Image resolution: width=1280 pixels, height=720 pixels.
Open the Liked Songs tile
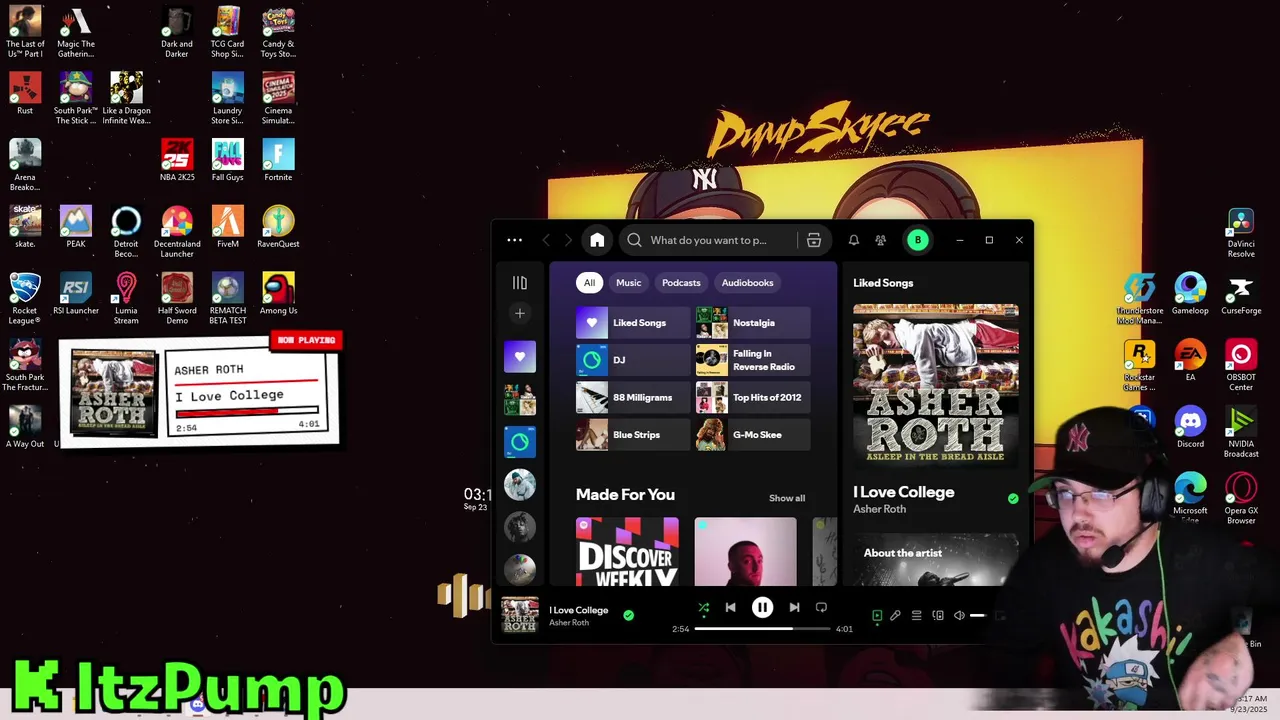[633, 323]
